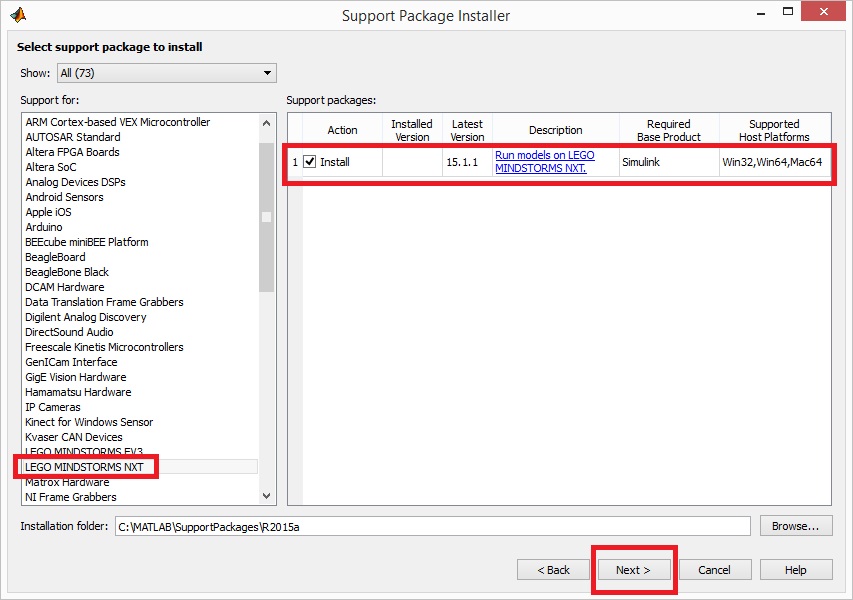
Task: Choose IP Cameras entry
Action: pos(53,407)
